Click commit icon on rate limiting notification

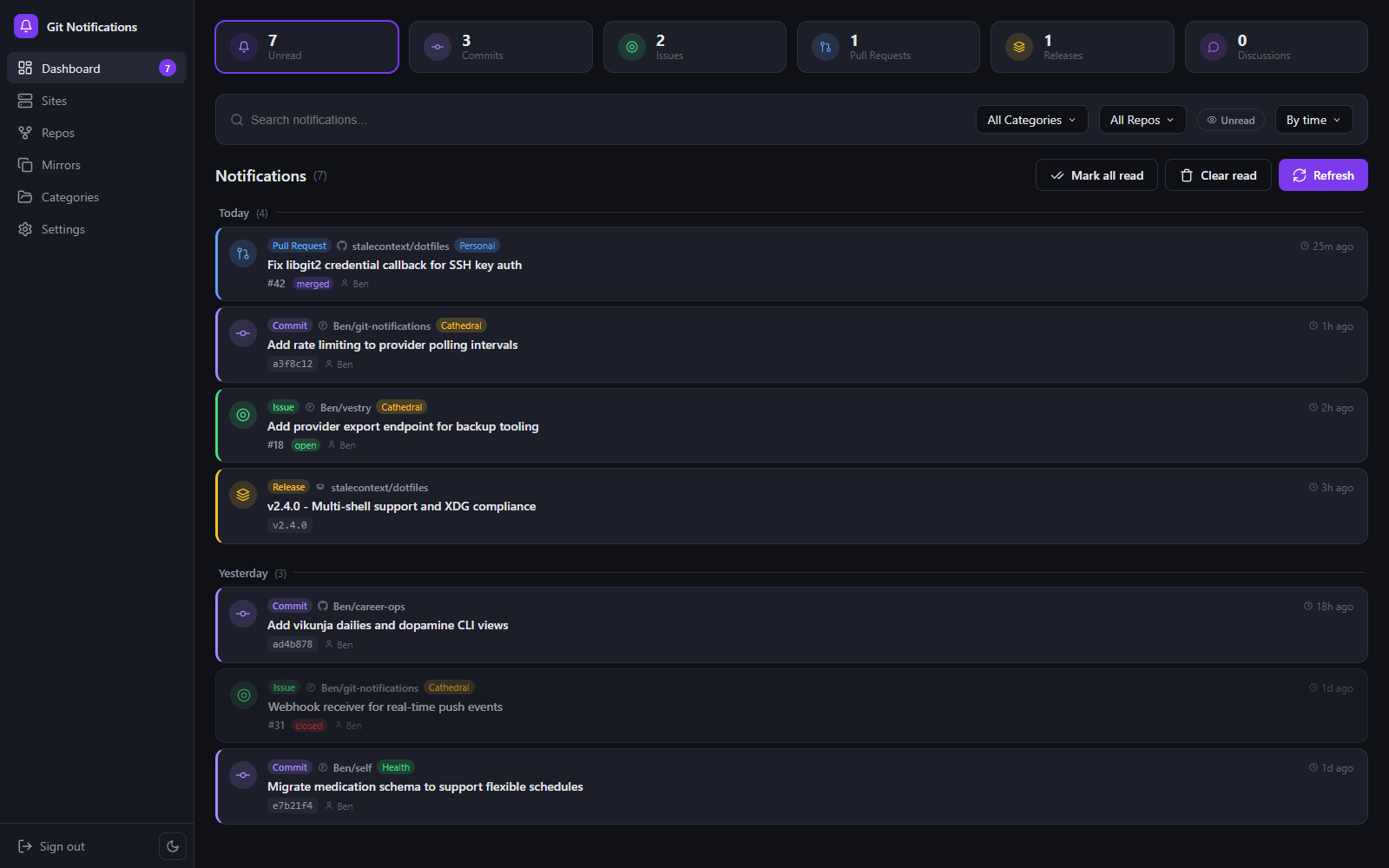click(x=243, y=333)
